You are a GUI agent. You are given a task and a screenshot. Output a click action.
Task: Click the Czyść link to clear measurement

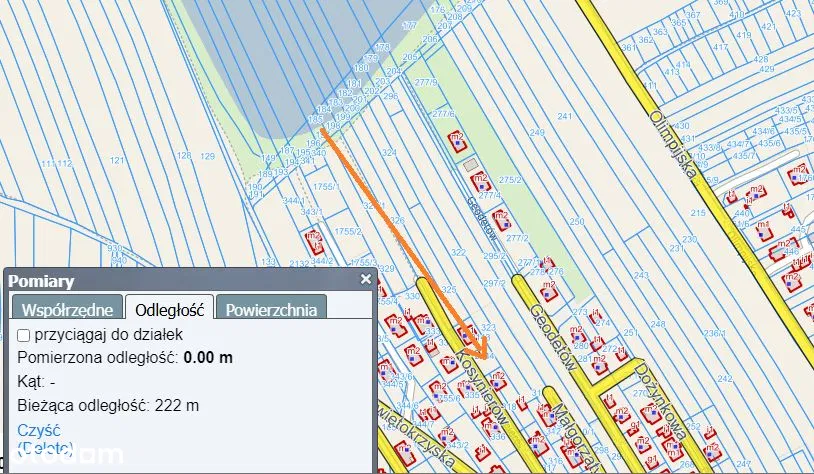click(38, 430)
